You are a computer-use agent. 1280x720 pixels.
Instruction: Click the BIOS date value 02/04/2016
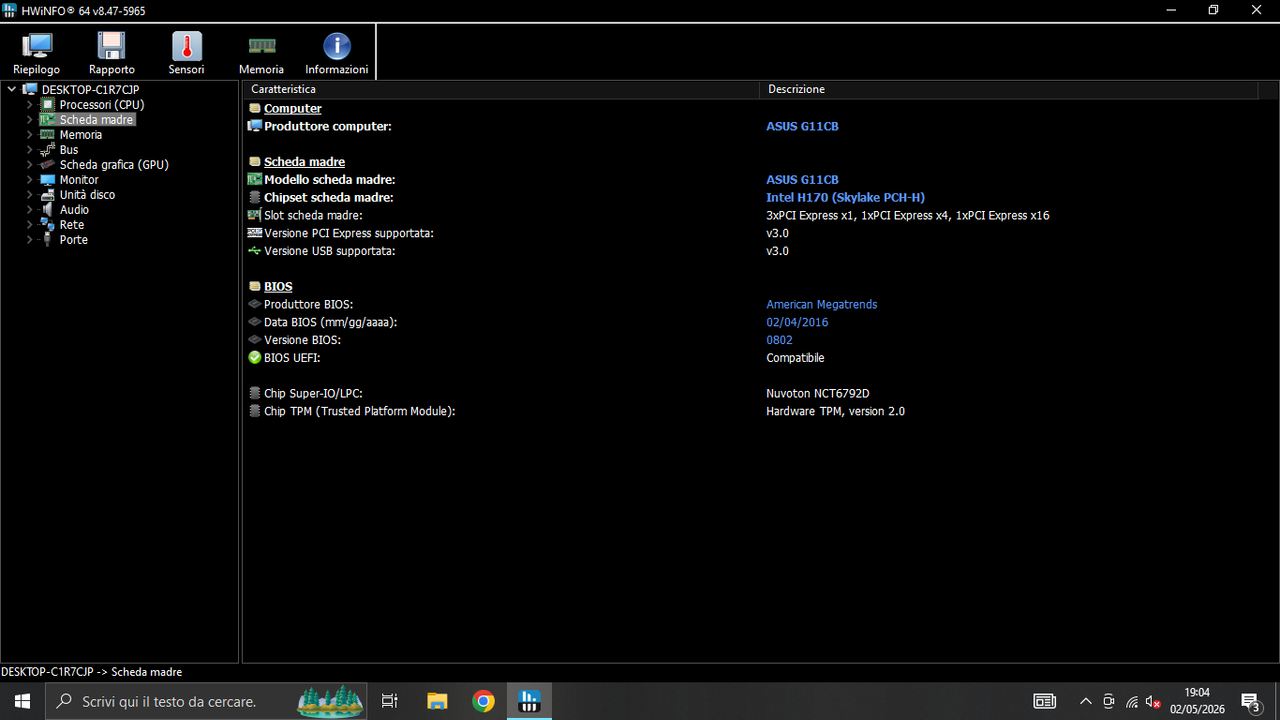tap(797, 323)
